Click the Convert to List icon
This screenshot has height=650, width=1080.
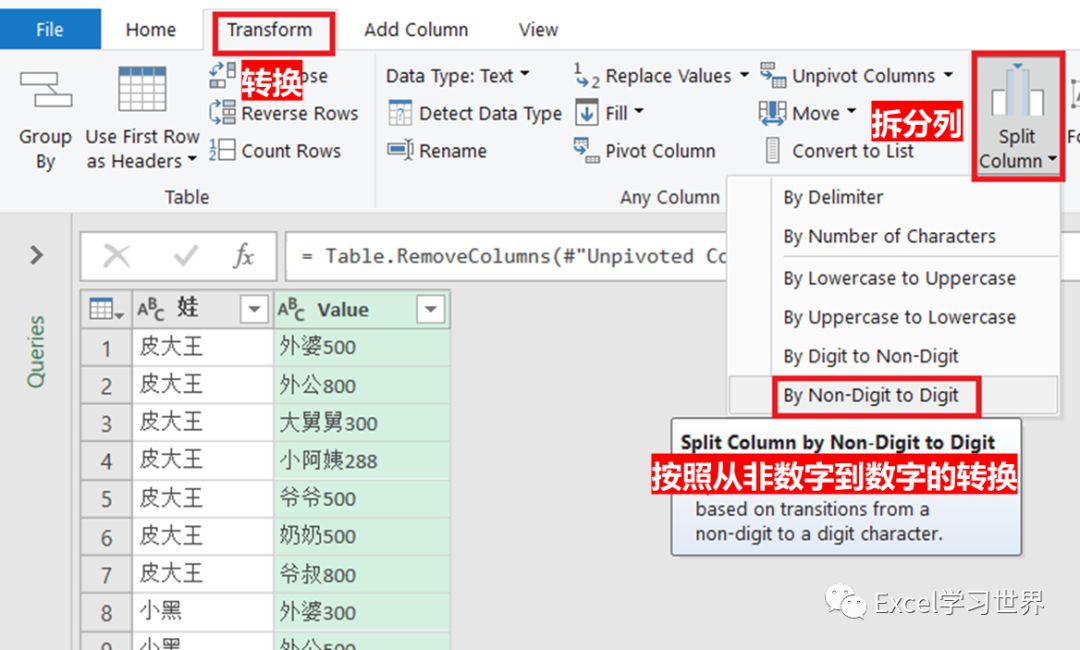(x=773, y=150)
